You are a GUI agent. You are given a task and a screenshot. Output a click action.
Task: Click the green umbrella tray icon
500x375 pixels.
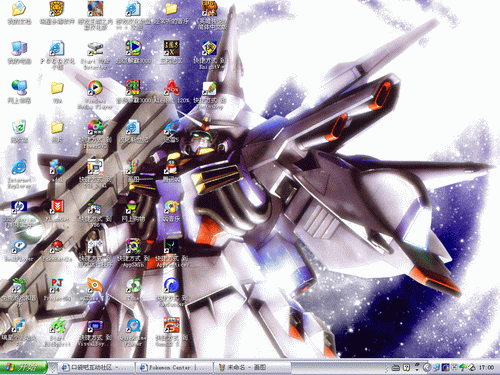[463, 367]
